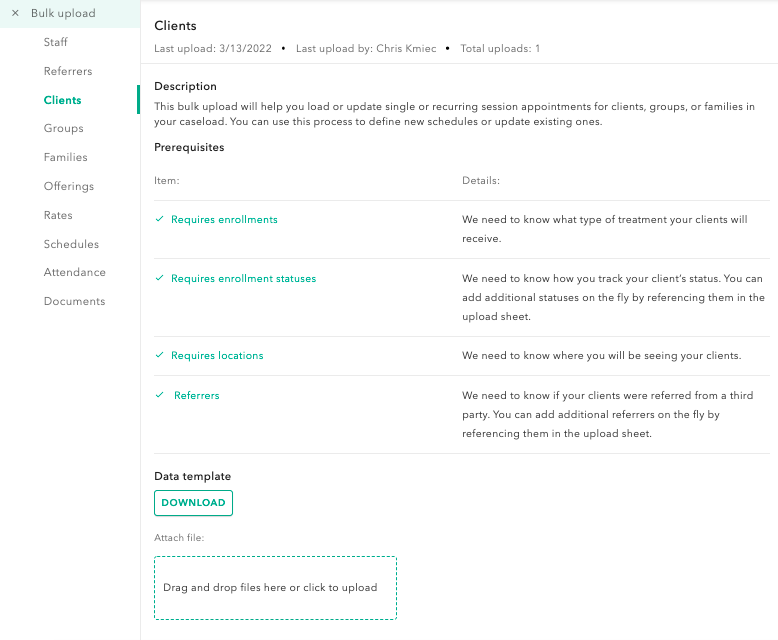Go to the Groups upload section

[63, 129]
